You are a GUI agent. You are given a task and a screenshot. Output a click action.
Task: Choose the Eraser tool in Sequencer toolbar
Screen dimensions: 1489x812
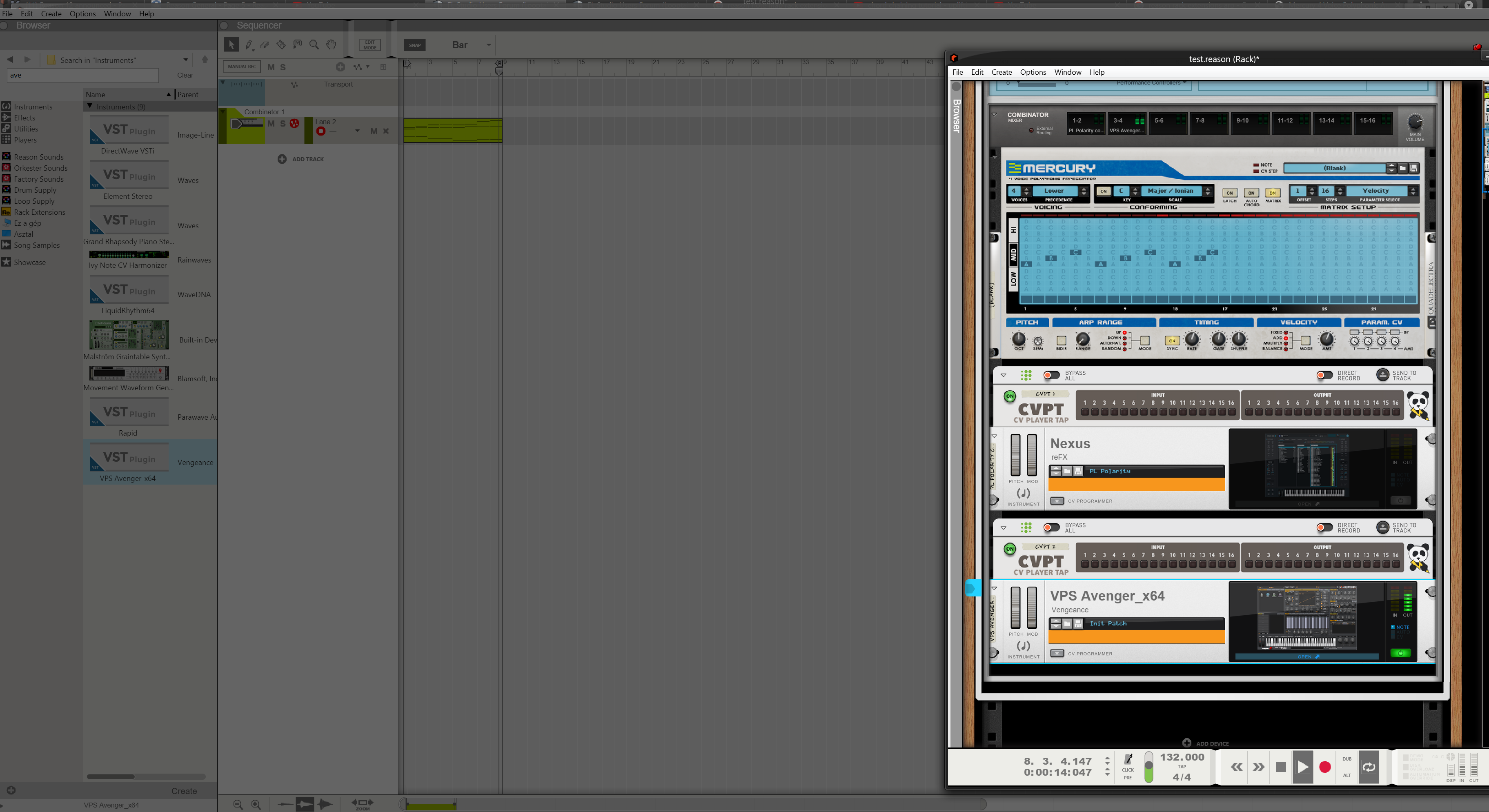click(x=265, y=44)
